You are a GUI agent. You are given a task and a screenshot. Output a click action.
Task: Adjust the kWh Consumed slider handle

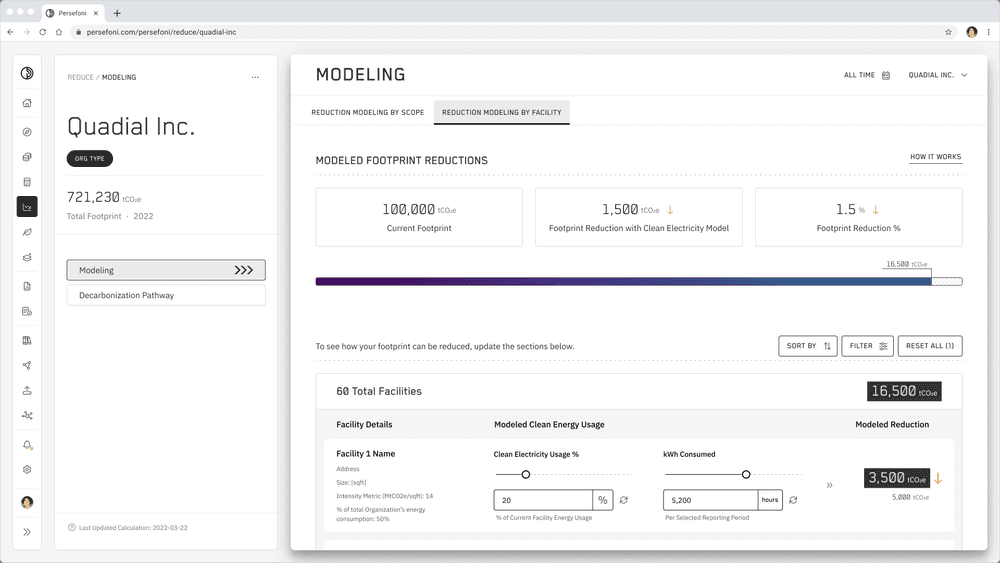pos(746,474)
